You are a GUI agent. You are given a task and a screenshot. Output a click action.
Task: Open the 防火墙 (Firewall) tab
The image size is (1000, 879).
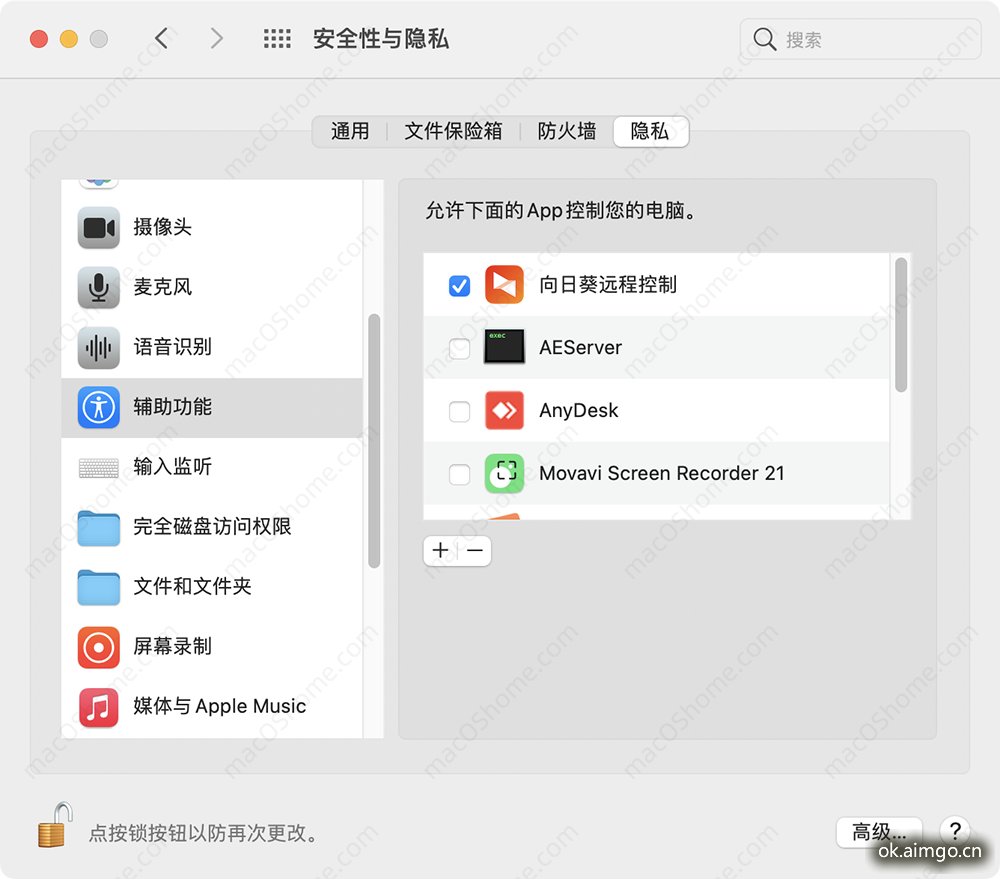pos(566,131)
